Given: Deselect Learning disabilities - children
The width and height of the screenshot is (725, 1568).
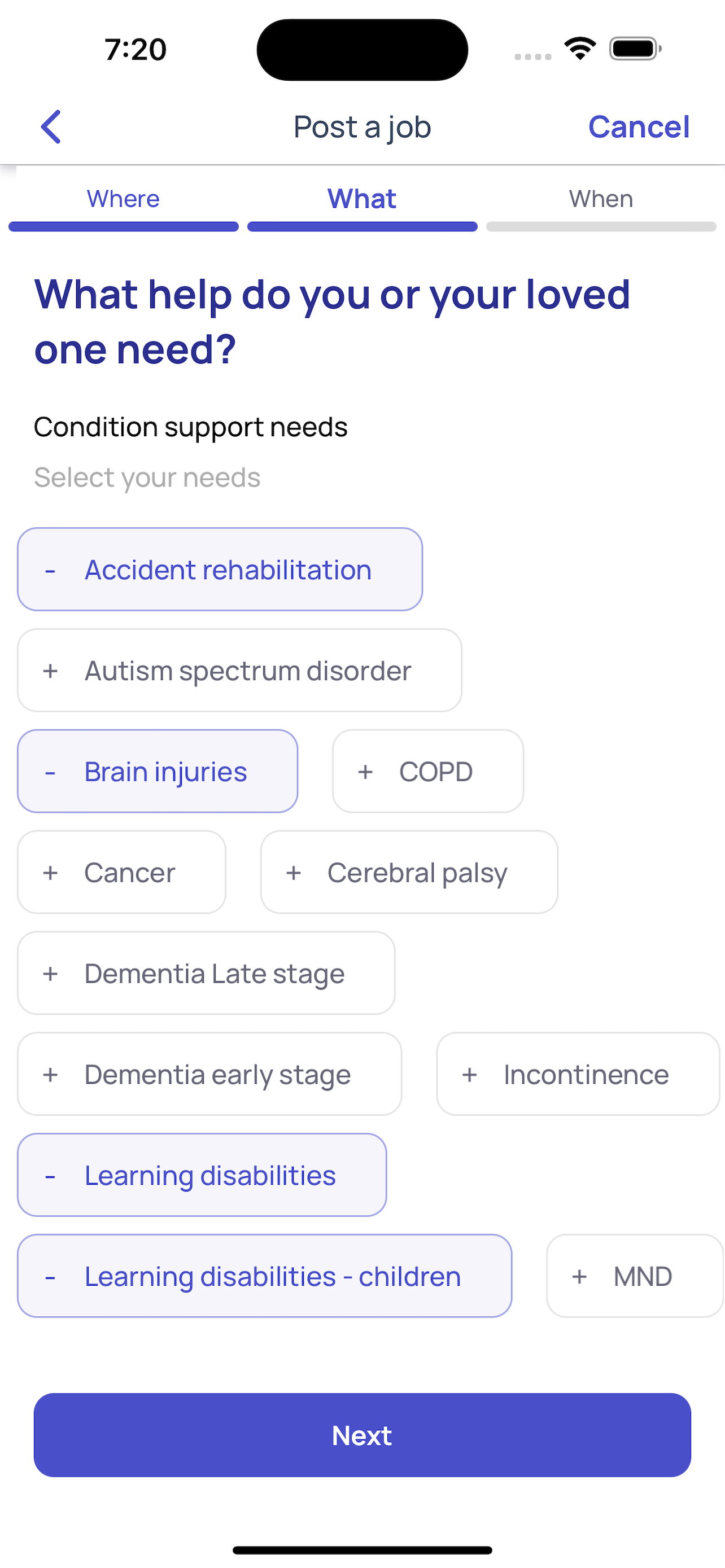Looking at the screenshot, I should click(x=264, y=1276).
